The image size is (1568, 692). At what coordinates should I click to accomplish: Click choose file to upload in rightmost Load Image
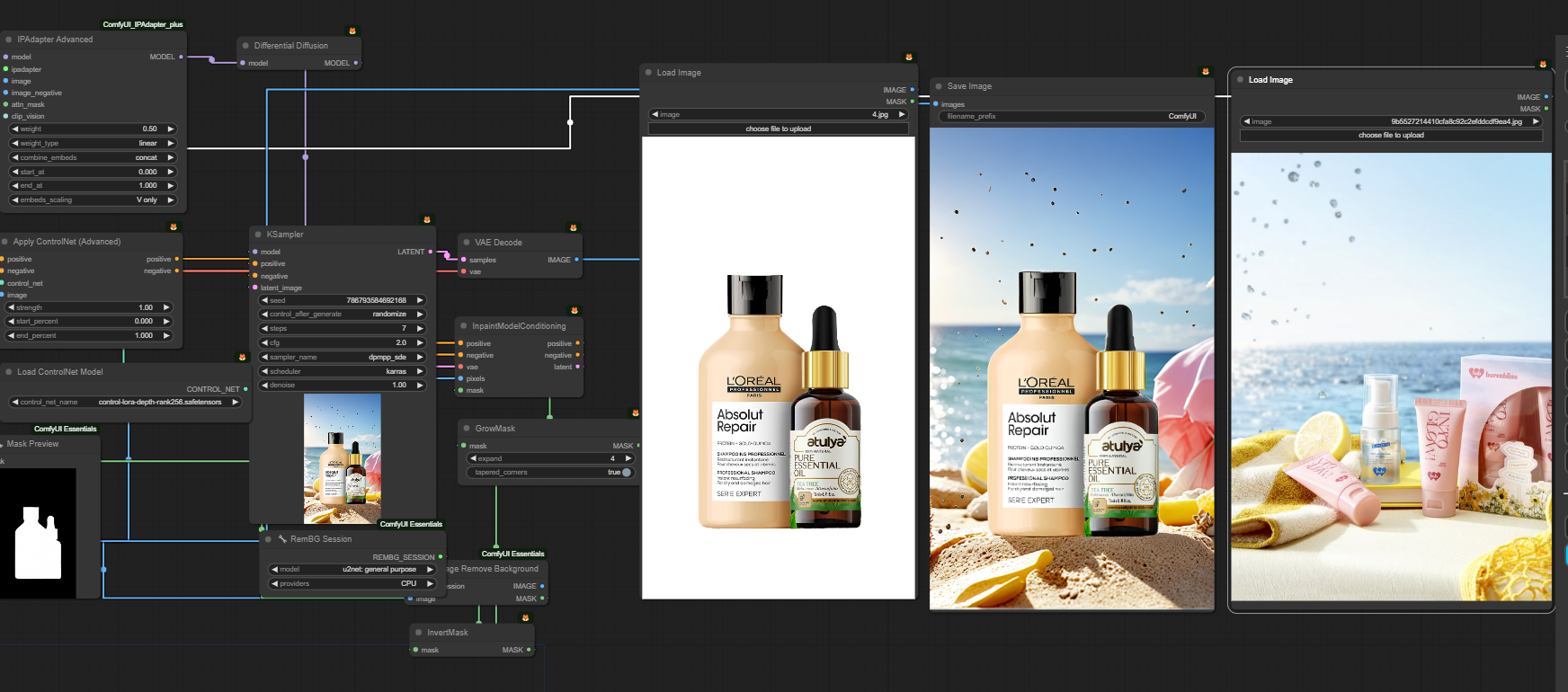(1391, 136)
